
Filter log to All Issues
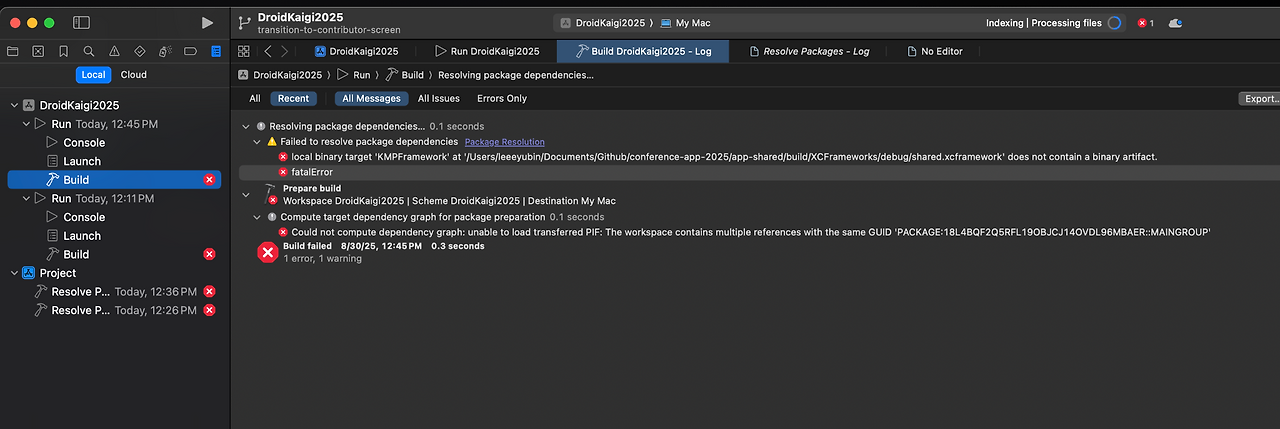[439, 99]
